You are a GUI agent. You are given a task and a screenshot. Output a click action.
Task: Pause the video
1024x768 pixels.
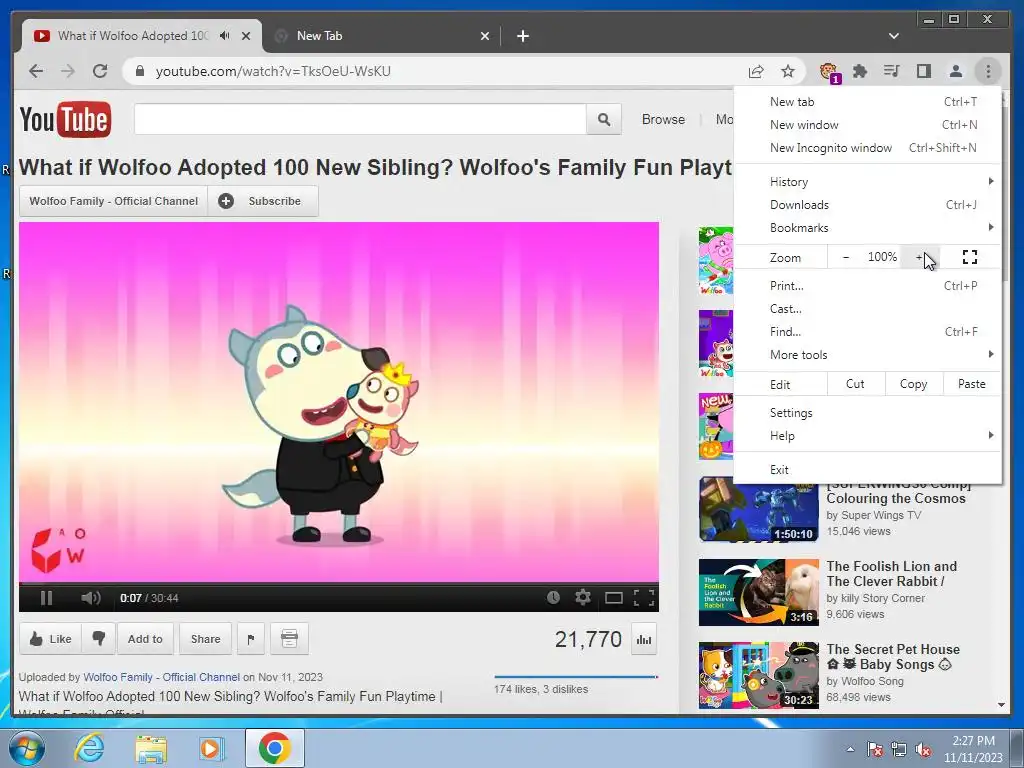pos(46,598)
